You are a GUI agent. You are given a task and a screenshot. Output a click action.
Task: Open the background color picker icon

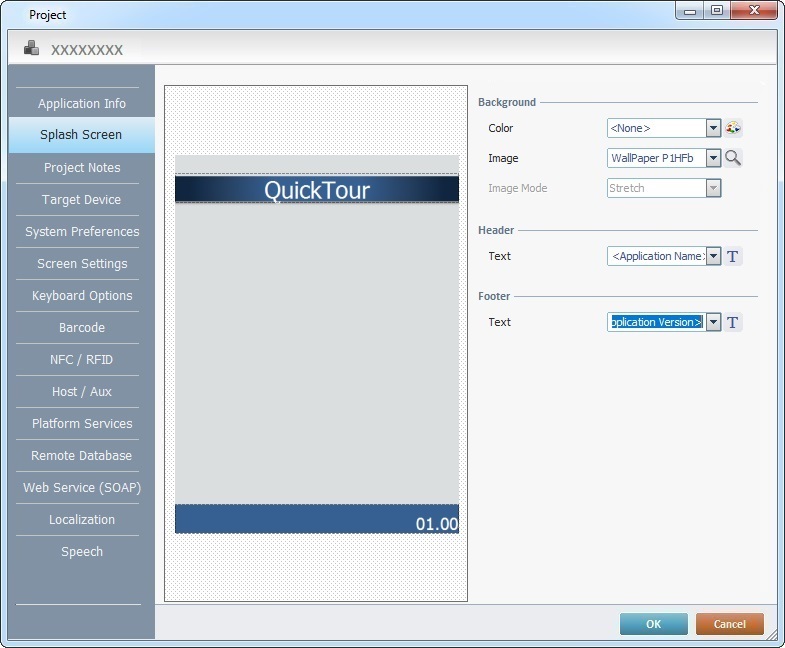coord(733,128)
